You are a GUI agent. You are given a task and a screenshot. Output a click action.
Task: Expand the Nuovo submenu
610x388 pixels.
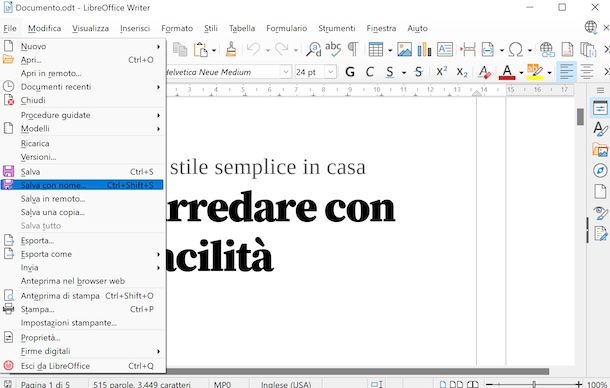coord(158,47)
